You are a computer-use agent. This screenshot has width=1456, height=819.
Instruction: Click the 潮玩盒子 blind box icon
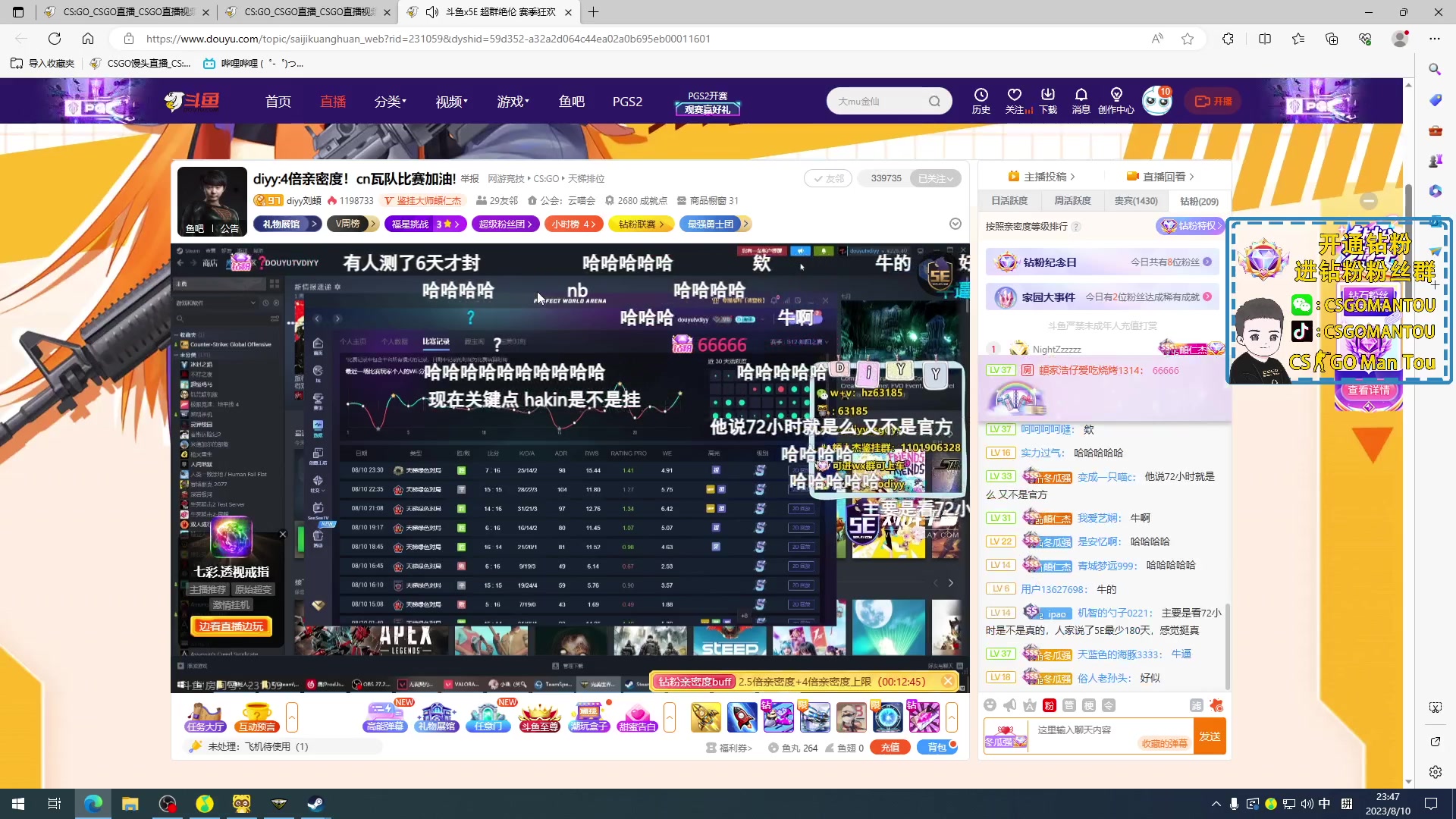[589, 717]
